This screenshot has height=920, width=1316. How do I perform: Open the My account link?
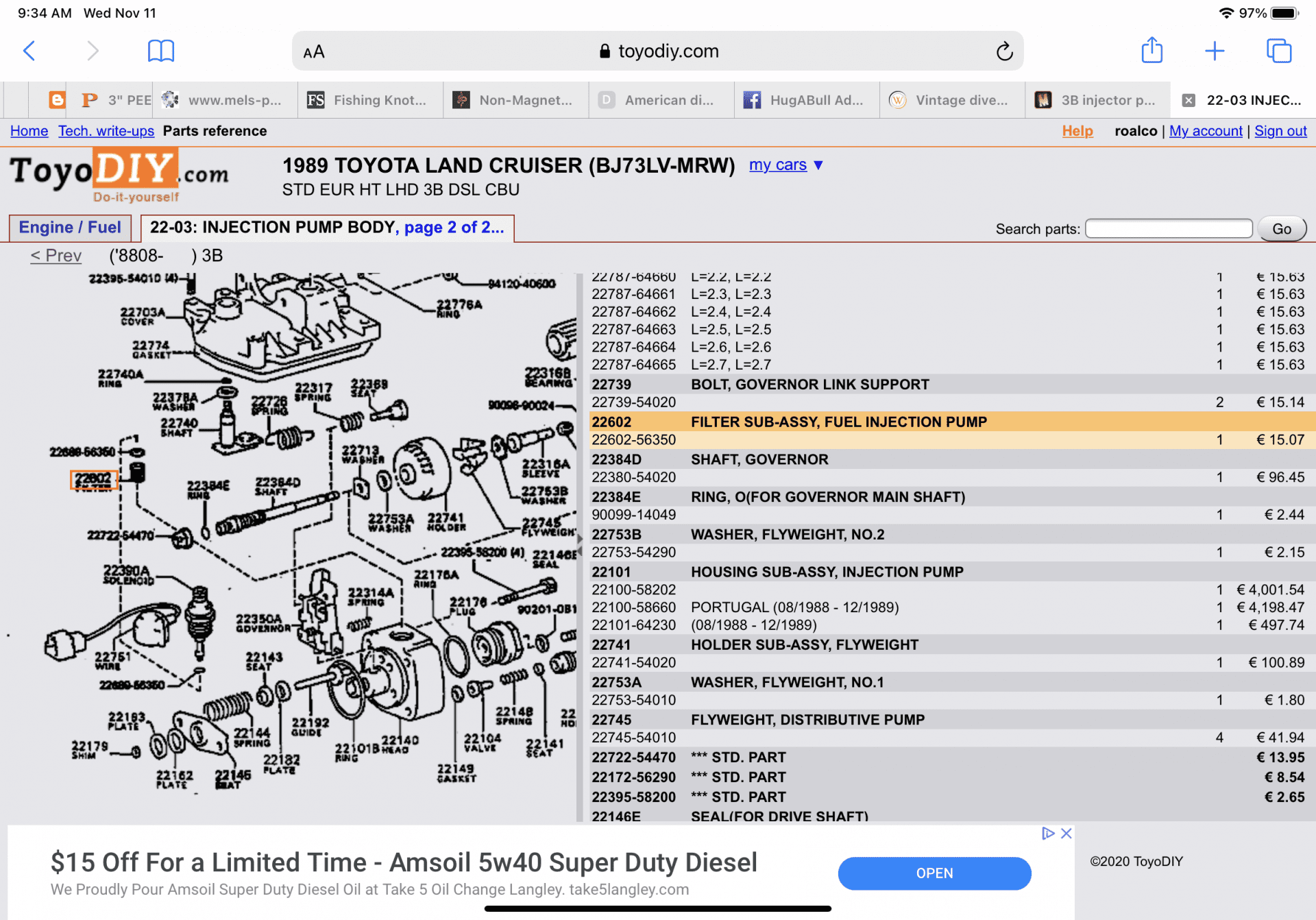(1206, 131)
